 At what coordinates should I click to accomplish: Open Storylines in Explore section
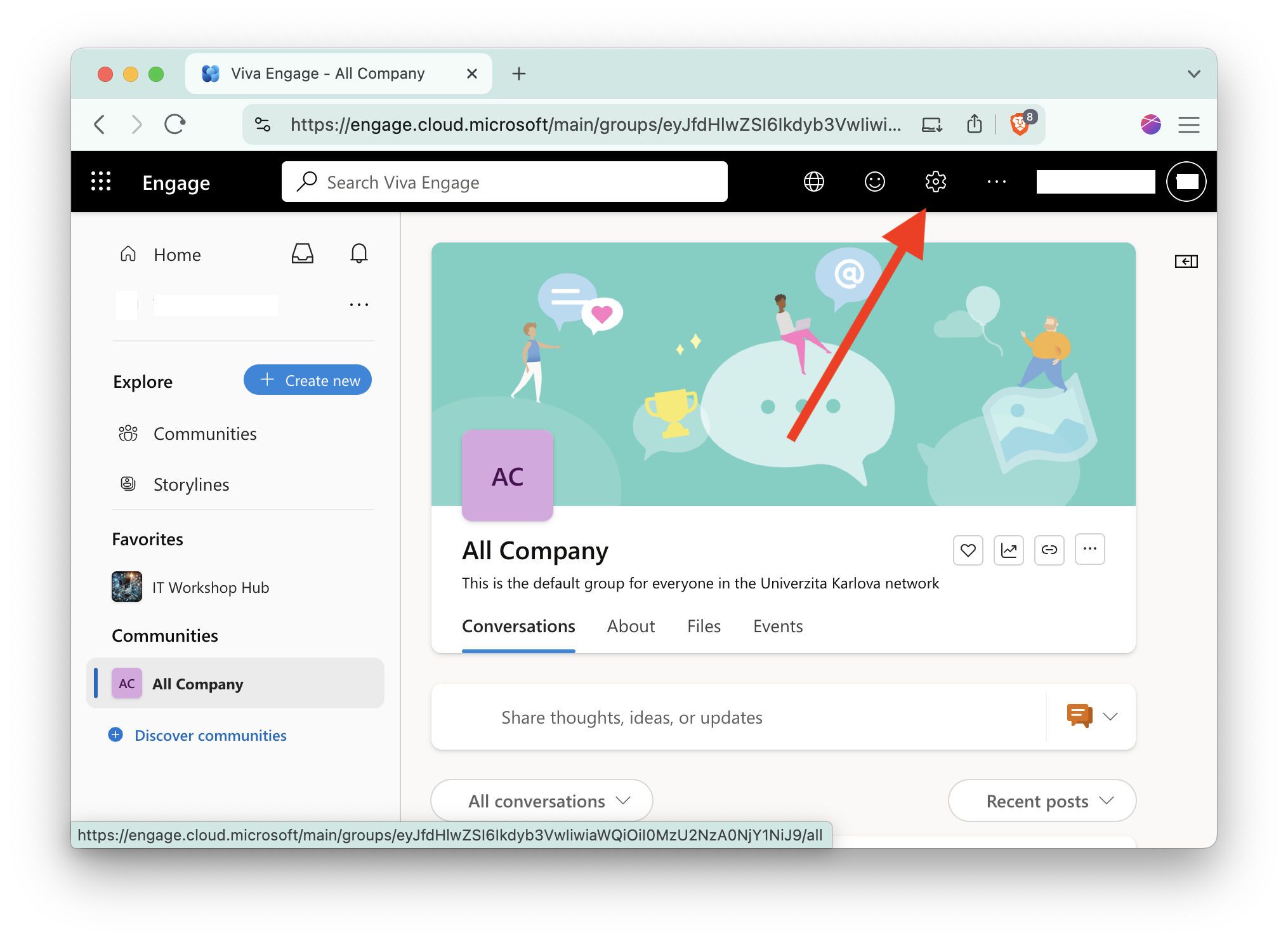[174, 485]
